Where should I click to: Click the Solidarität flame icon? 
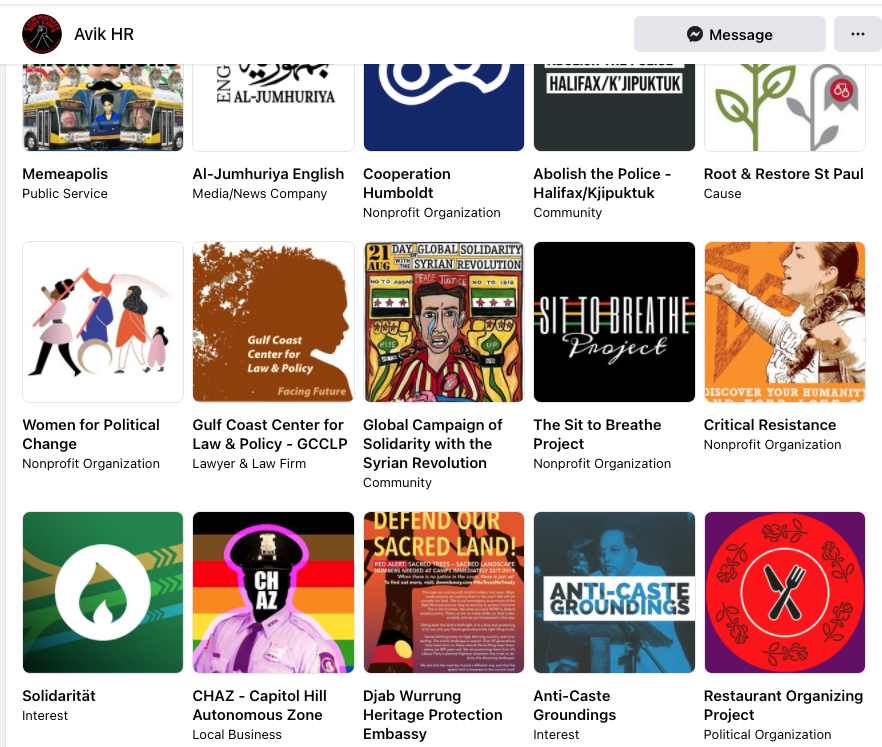point(103,592)
